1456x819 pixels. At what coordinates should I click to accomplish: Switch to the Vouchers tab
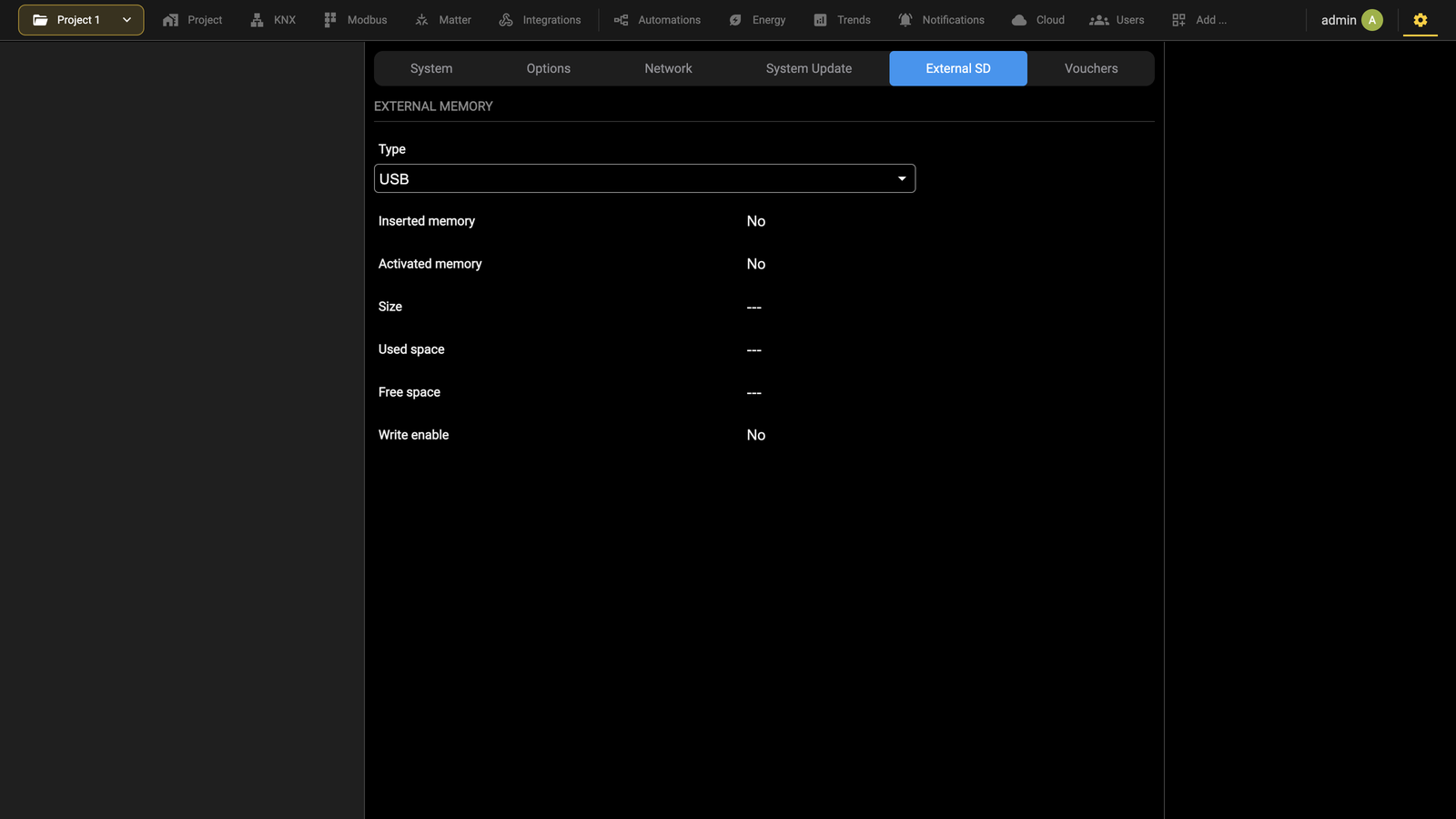(x=1091, y=68)
